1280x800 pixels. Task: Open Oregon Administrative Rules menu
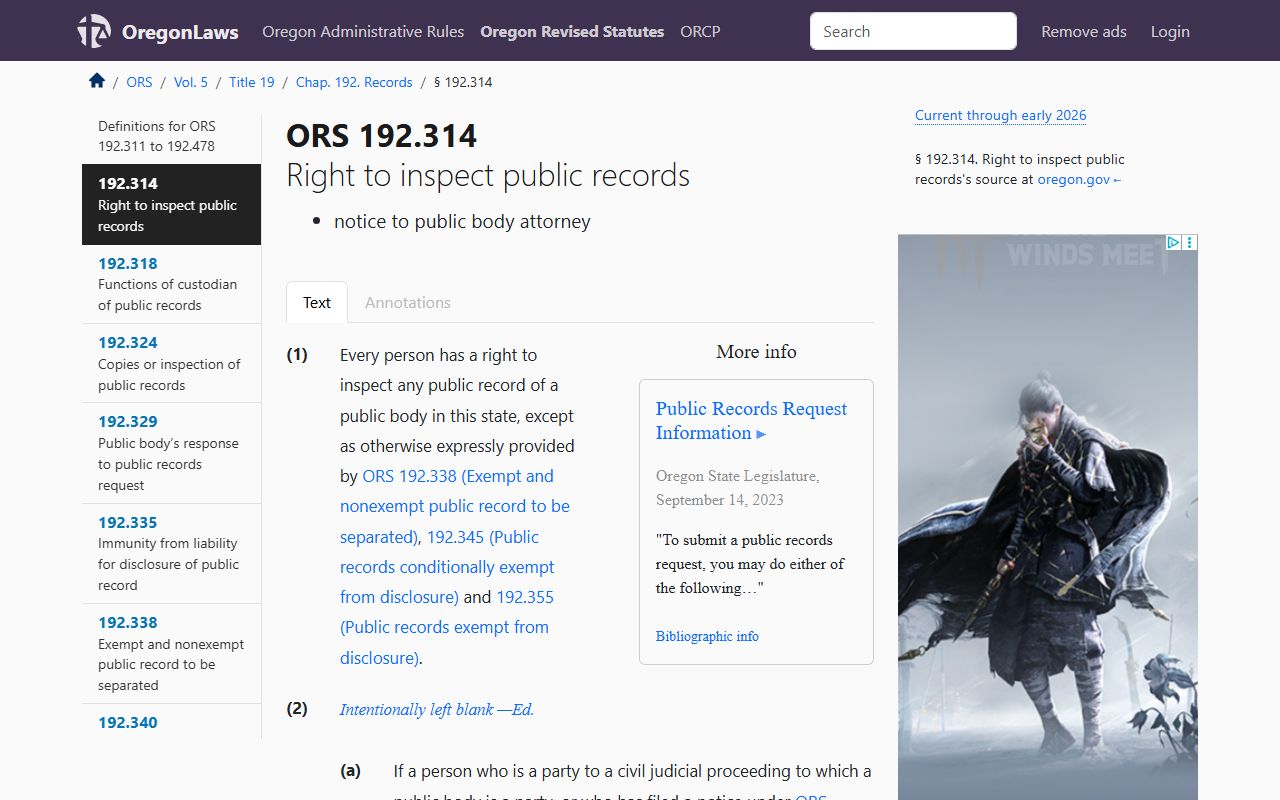[x=363, y=31]
